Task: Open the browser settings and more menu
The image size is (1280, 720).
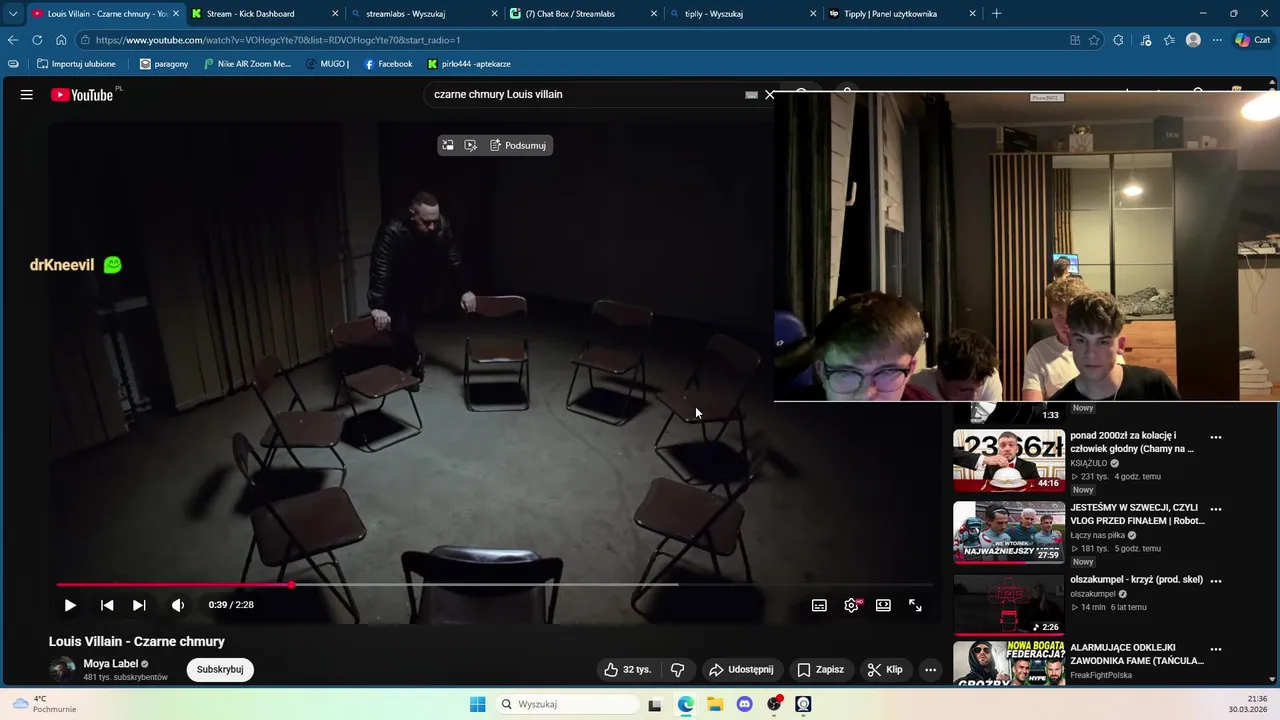Action: point(1217,40)
